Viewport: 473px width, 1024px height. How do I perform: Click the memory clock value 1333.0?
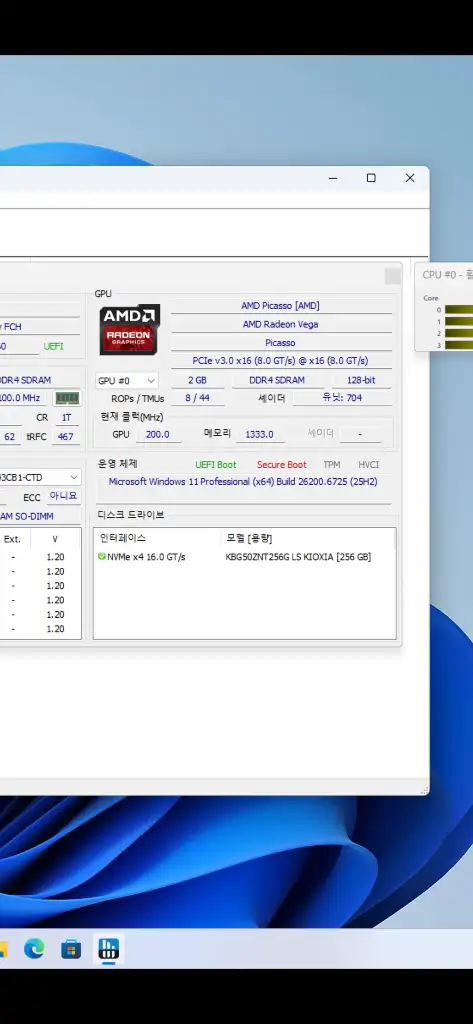pos(259,434)
